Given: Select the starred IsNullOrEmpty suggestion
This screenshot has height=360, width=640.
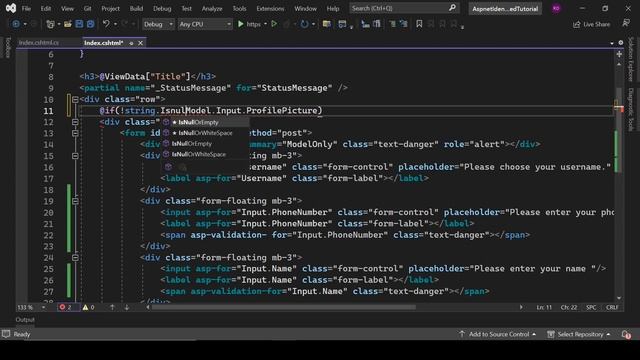Looking at the screenshot, I should click(205, 122).
